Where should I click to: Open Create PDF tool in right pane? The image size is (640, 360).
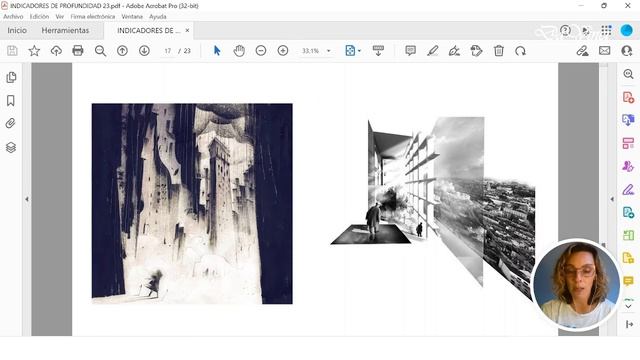point(629,97)
